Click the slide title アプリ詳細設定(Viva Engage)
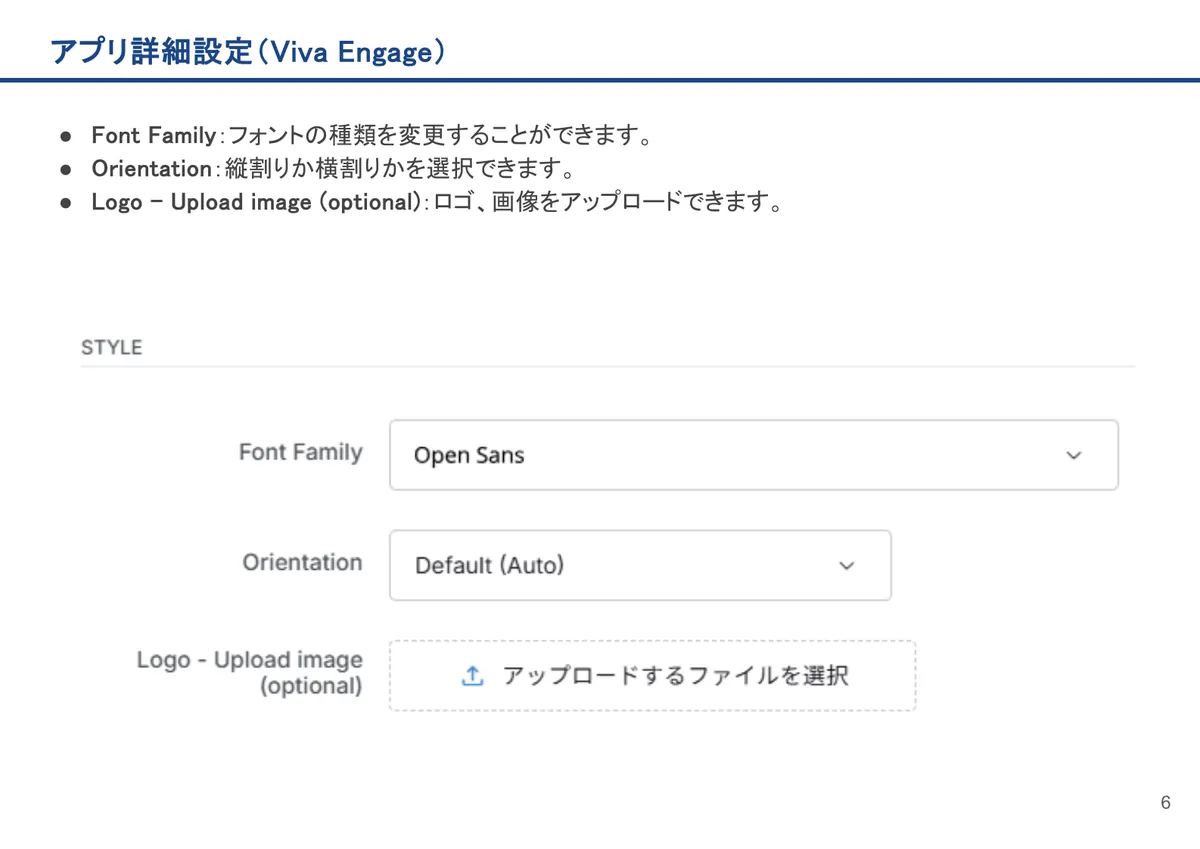Image resolution: width=1200 pixels, height=849 pixels. click(x=247, y=52)
